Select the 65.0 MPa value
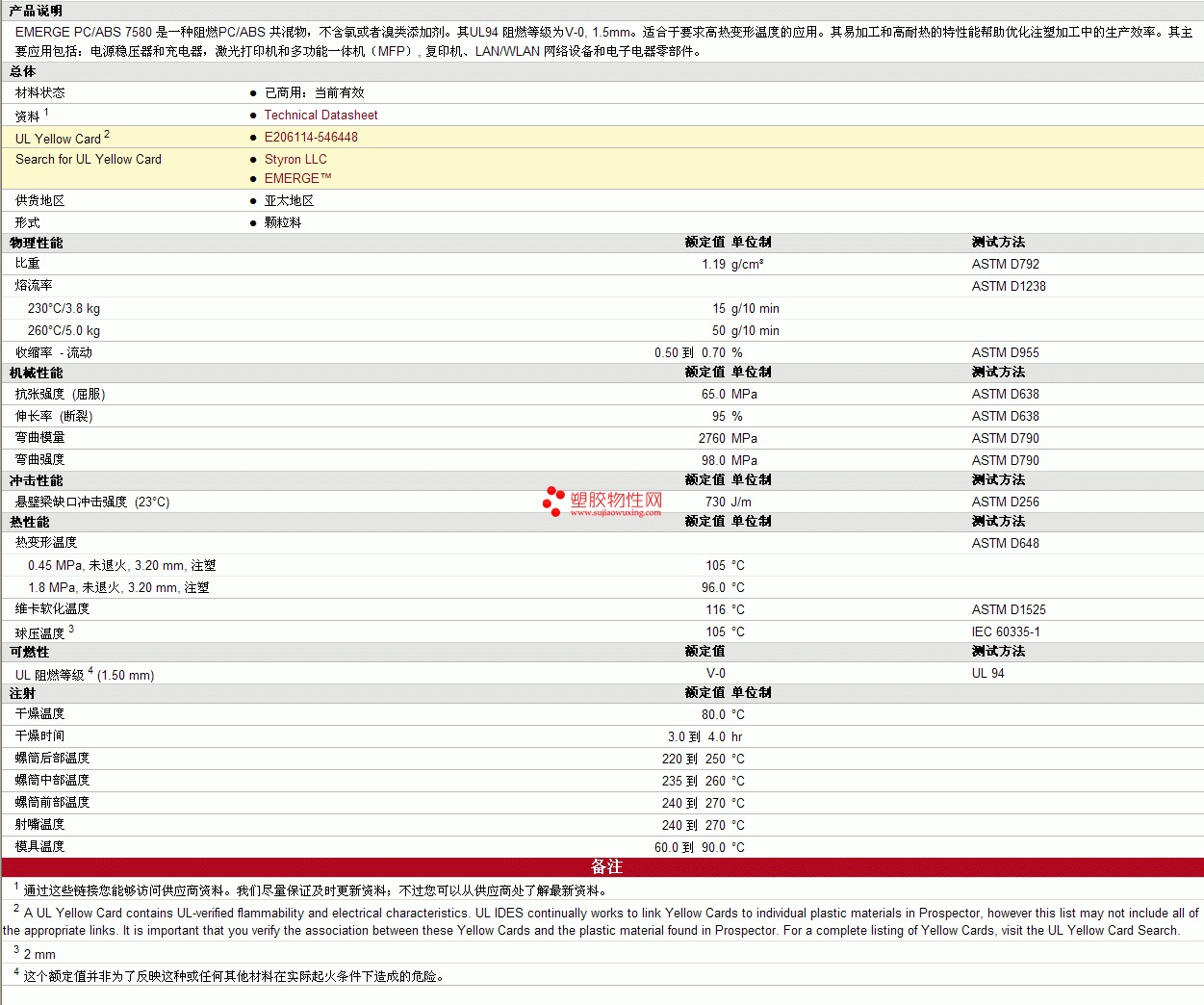Screen dimensions: 1204x1005 pyautogui.click(x=729, y=394)
